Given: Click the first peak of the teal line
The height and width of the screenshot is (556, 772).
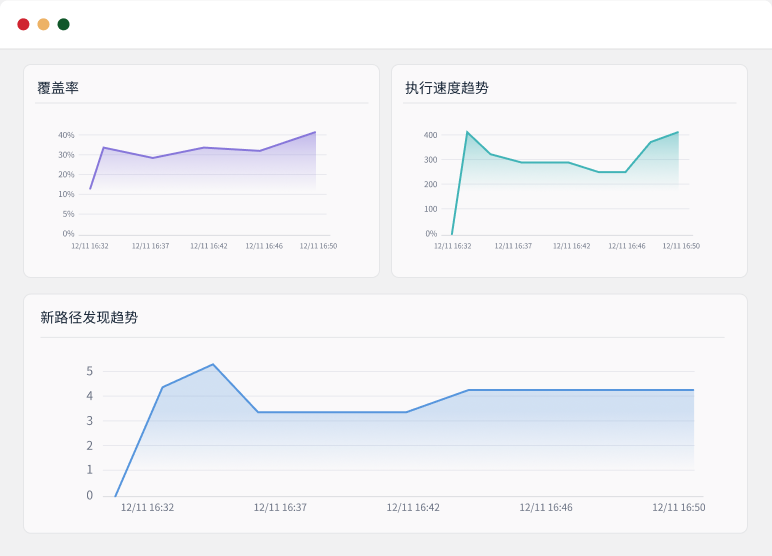Looking at the screenshot, I should (x=467, y=132).
